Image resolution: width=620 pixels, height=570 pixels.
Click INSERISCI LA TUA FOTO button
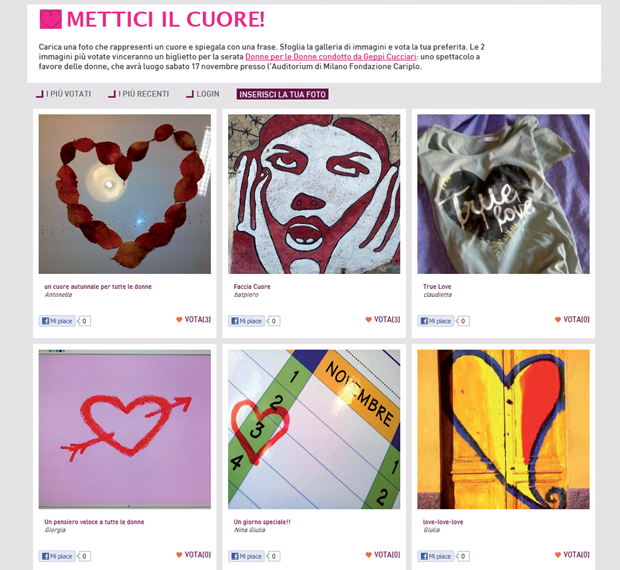[x=282, y=94]
